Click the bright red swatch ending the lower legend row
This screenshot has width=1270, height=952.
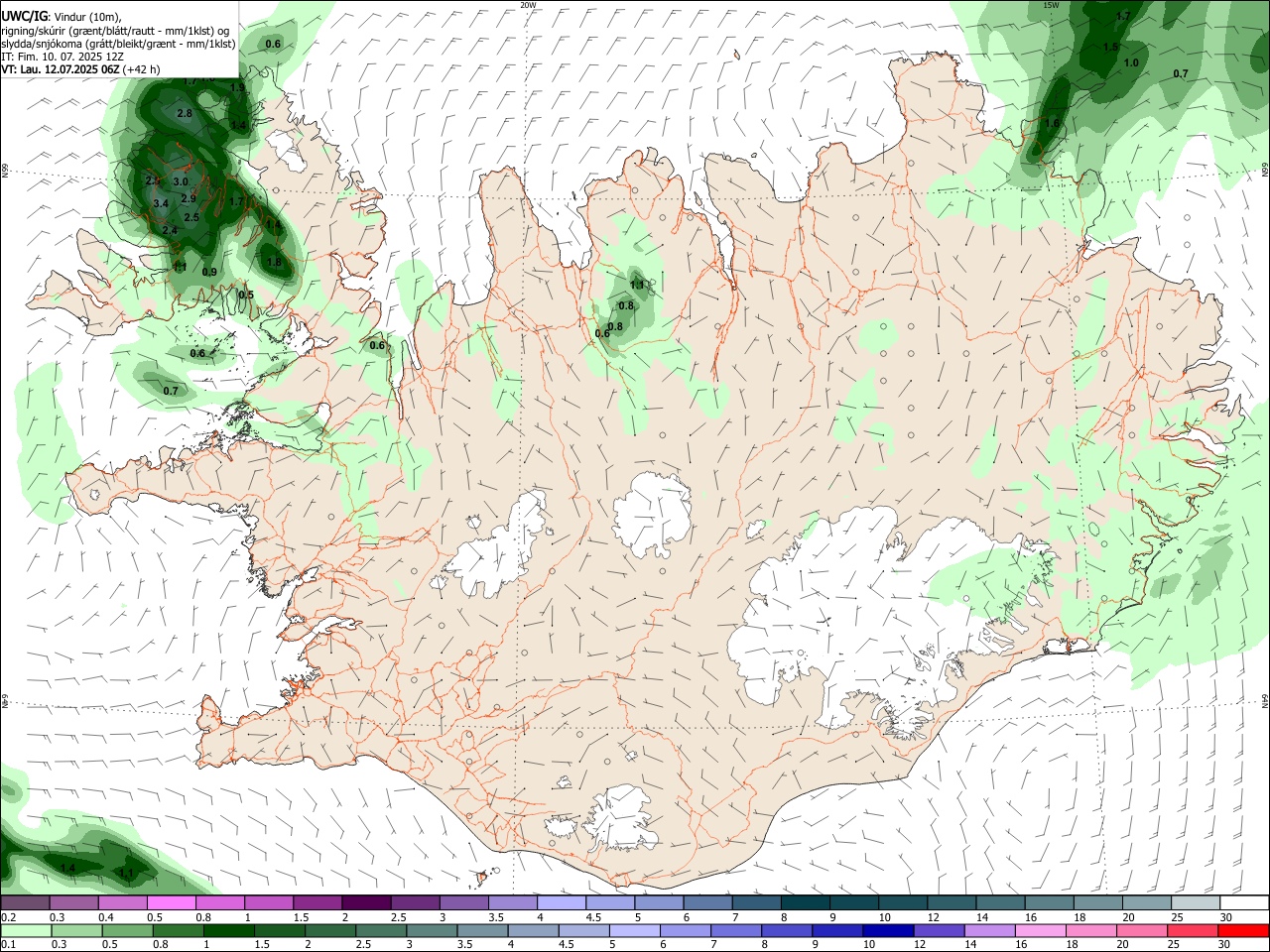(1243, 930)
